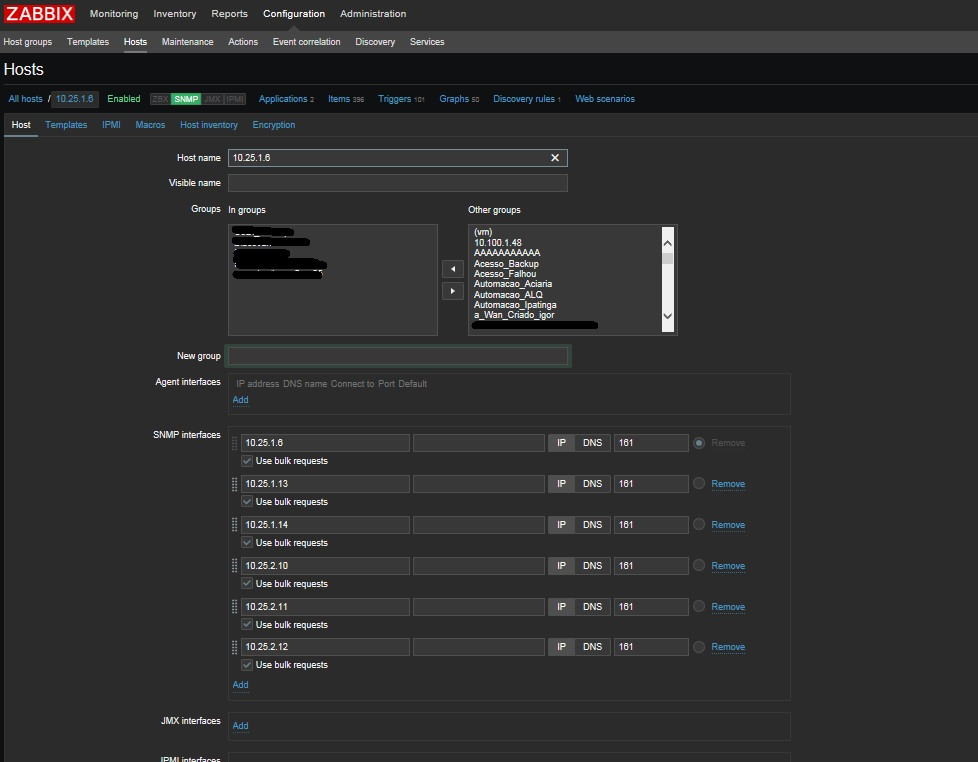This screenshot has width=978, height=762.
Task: Clear the Host name field with X icon
Action: pyautogui.click(x=555, y=158)
